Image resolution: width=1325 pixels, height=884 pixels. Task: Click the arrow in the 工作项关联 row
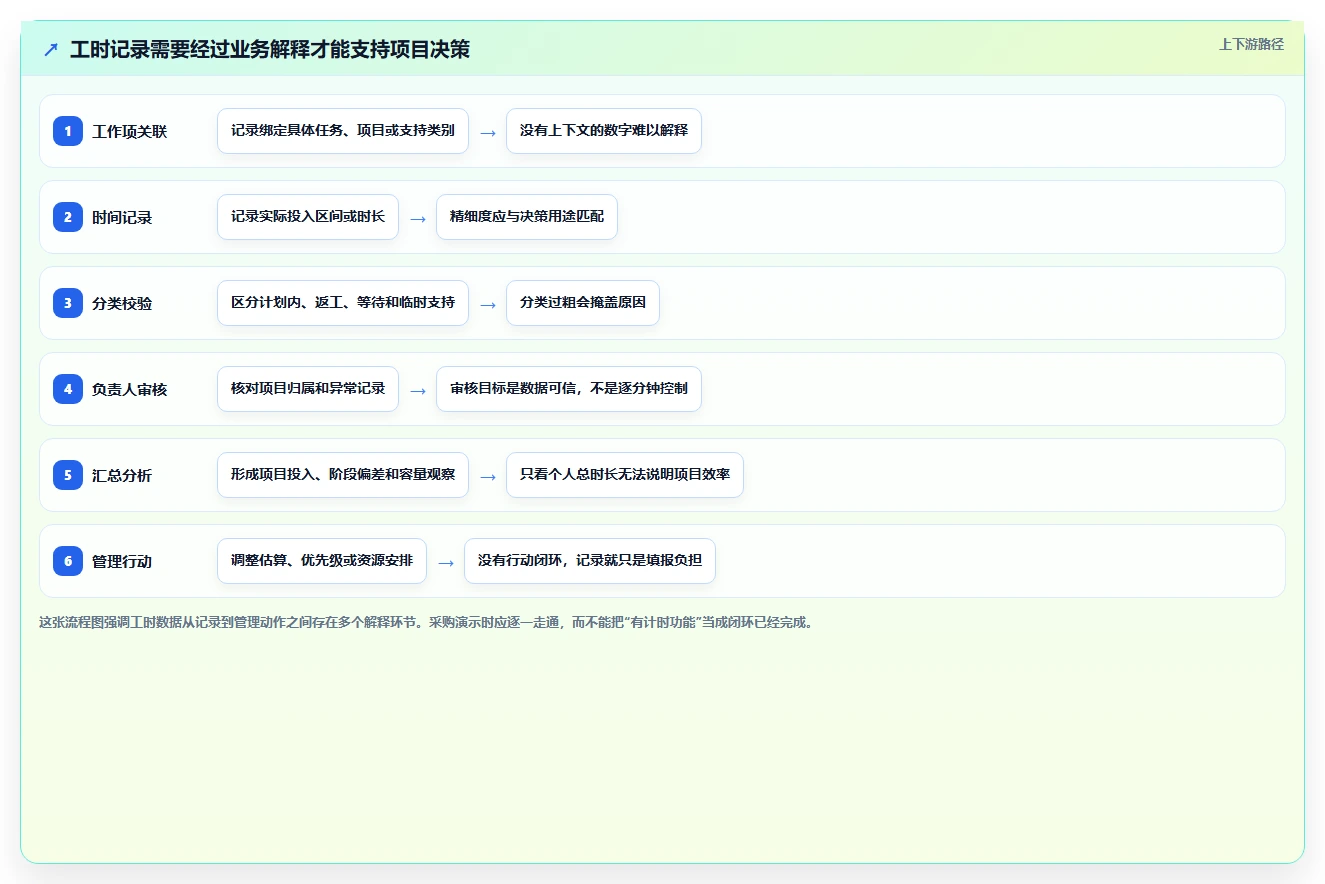(x=488, y=132)
